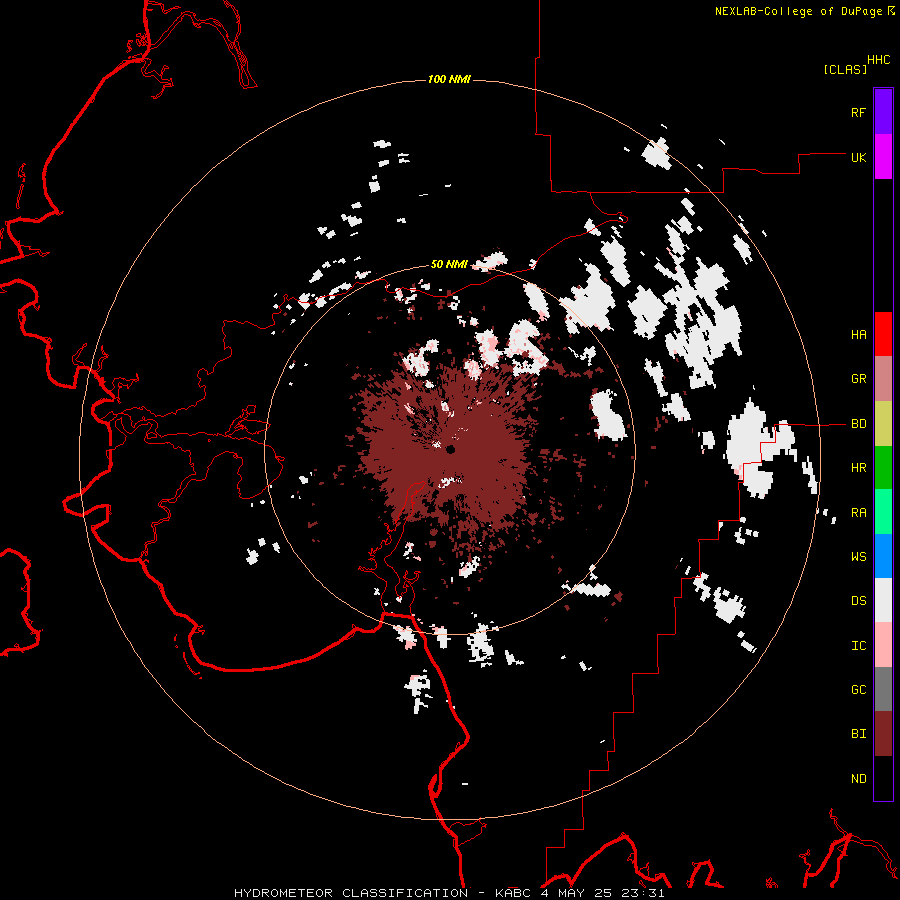Click the GR legend label

point(858,379)
